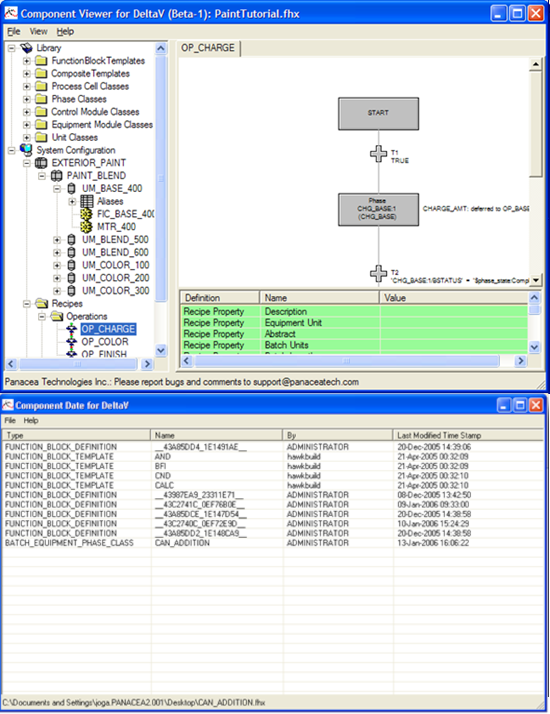
Task: Select the Equipment Unit property row
Action: [x=354, y=322]
